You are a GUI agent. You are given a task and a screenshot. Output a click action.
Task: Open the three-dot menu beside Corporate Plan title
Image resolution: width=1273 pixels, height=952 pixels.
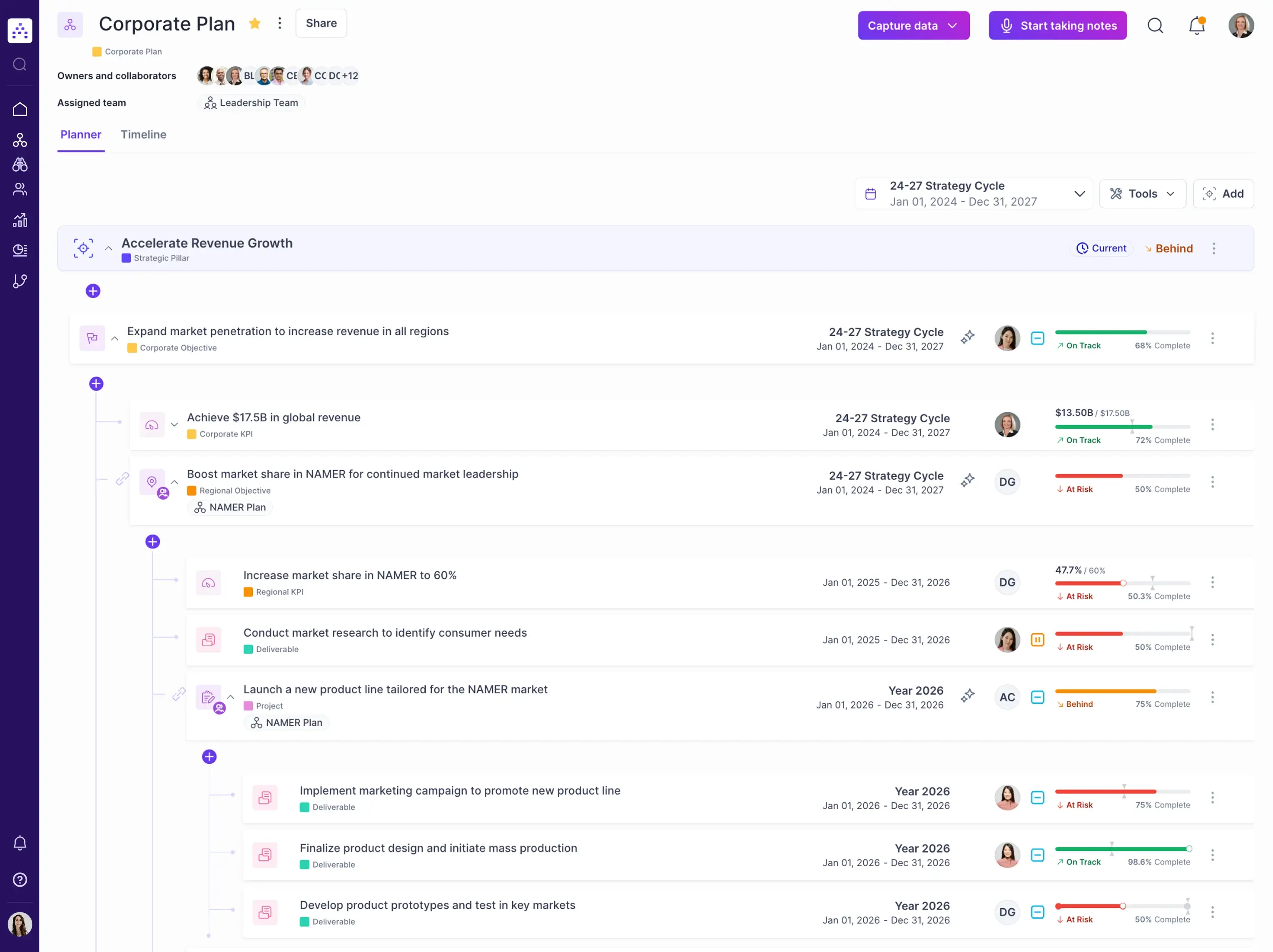[x=280, y=23]
